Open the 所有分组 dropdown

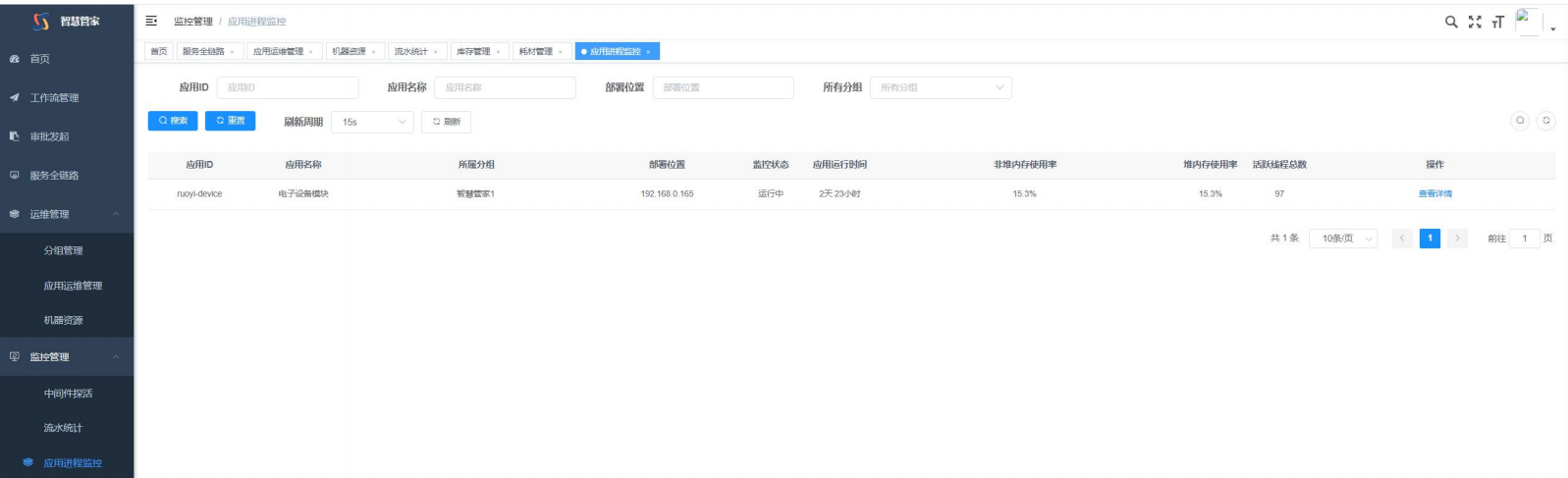point(940,87)
